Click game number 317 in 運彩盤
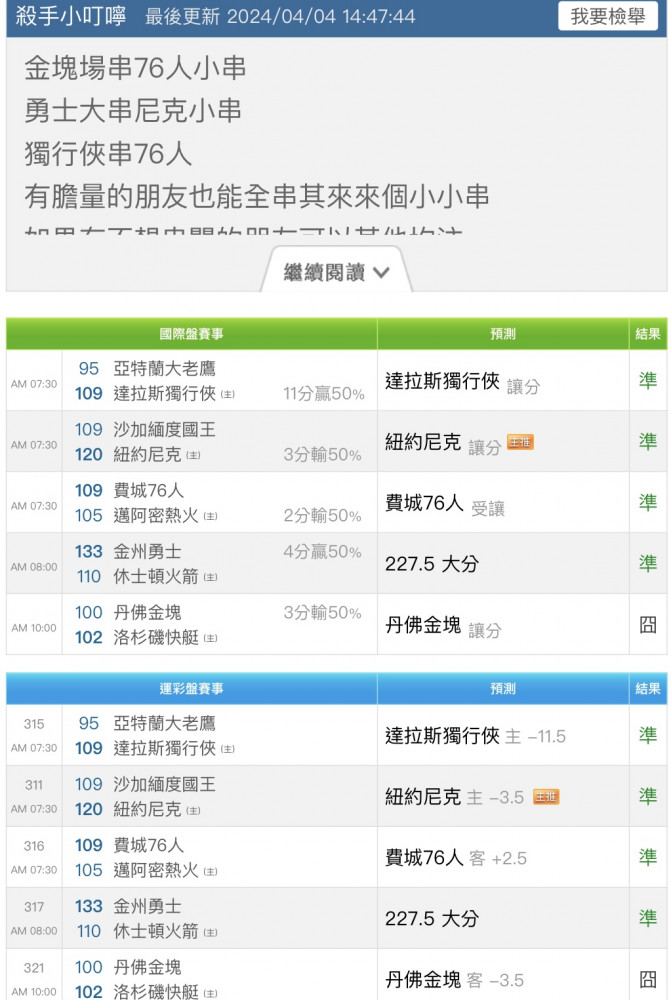The width and height of the screenshot is (671, 1000). coord(34,907)
